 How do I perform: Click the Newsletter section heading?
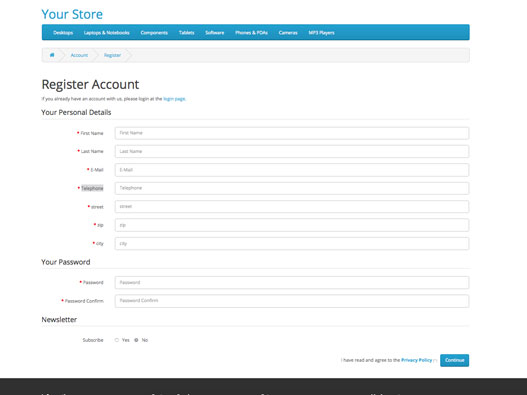(59, 319)
